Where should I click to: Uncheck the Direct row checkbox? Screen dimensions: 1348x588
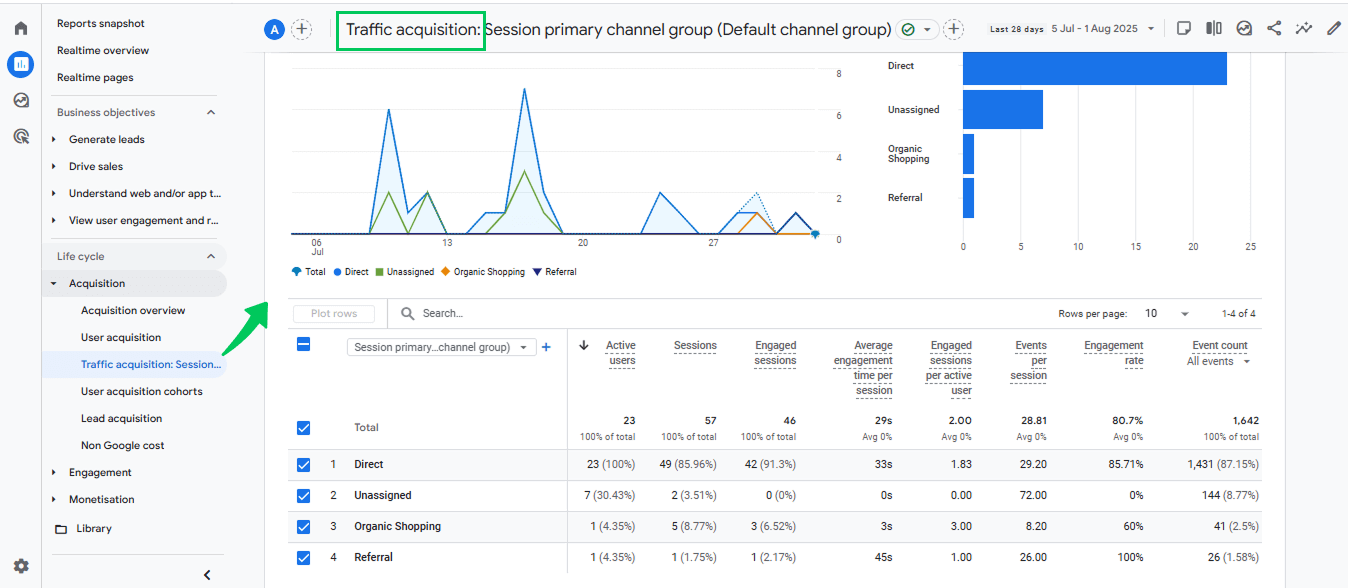303,464
